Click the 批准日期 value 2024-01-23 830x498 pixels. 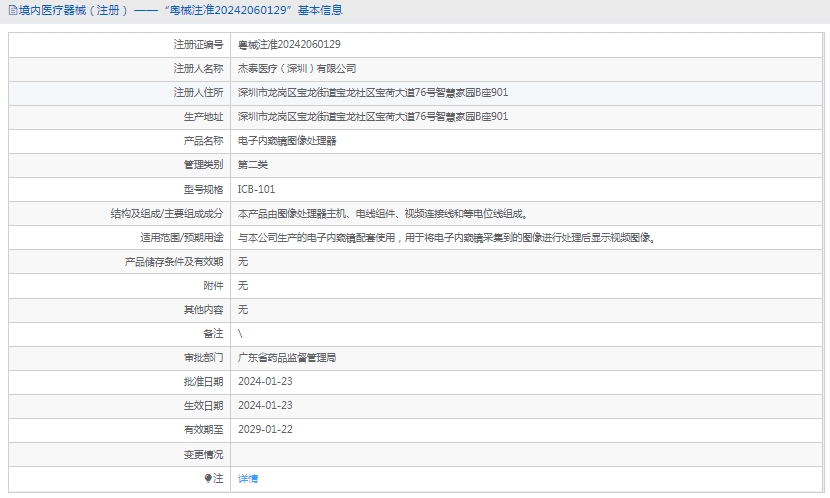point(265,381)
